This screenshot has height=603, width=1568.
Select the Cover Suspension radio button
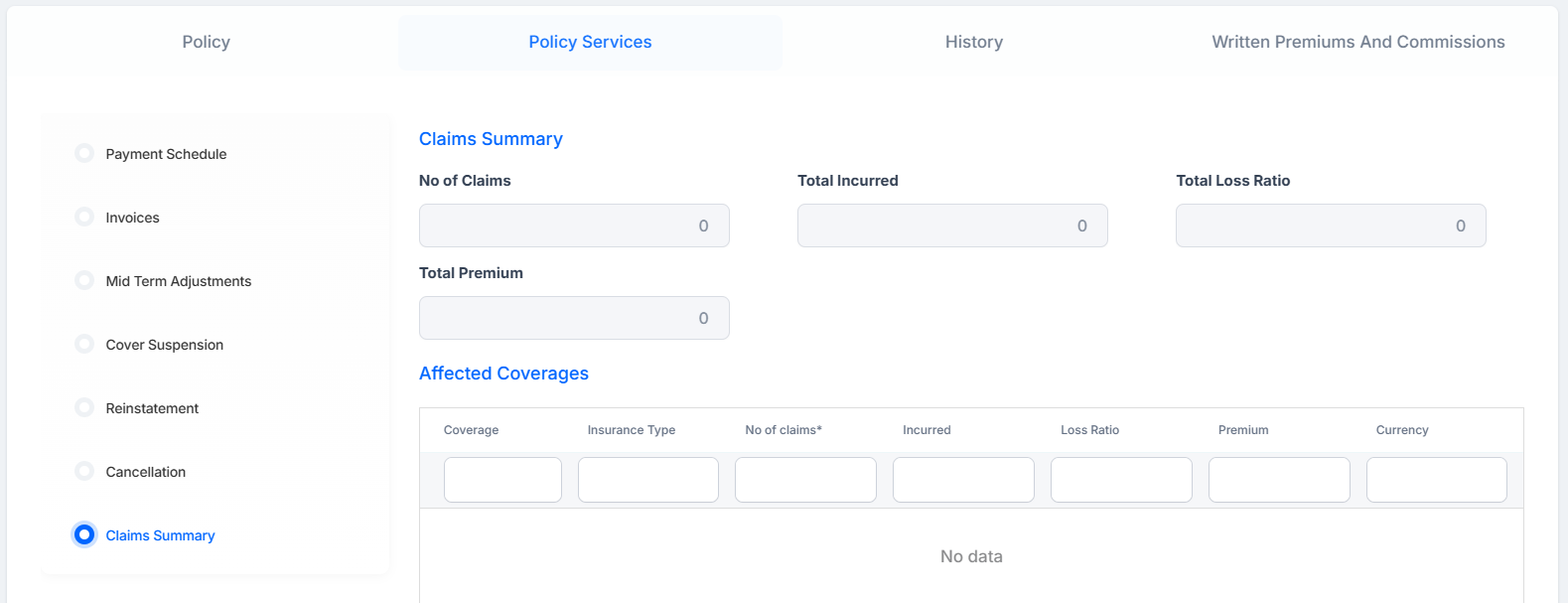(x=84, y=344)
